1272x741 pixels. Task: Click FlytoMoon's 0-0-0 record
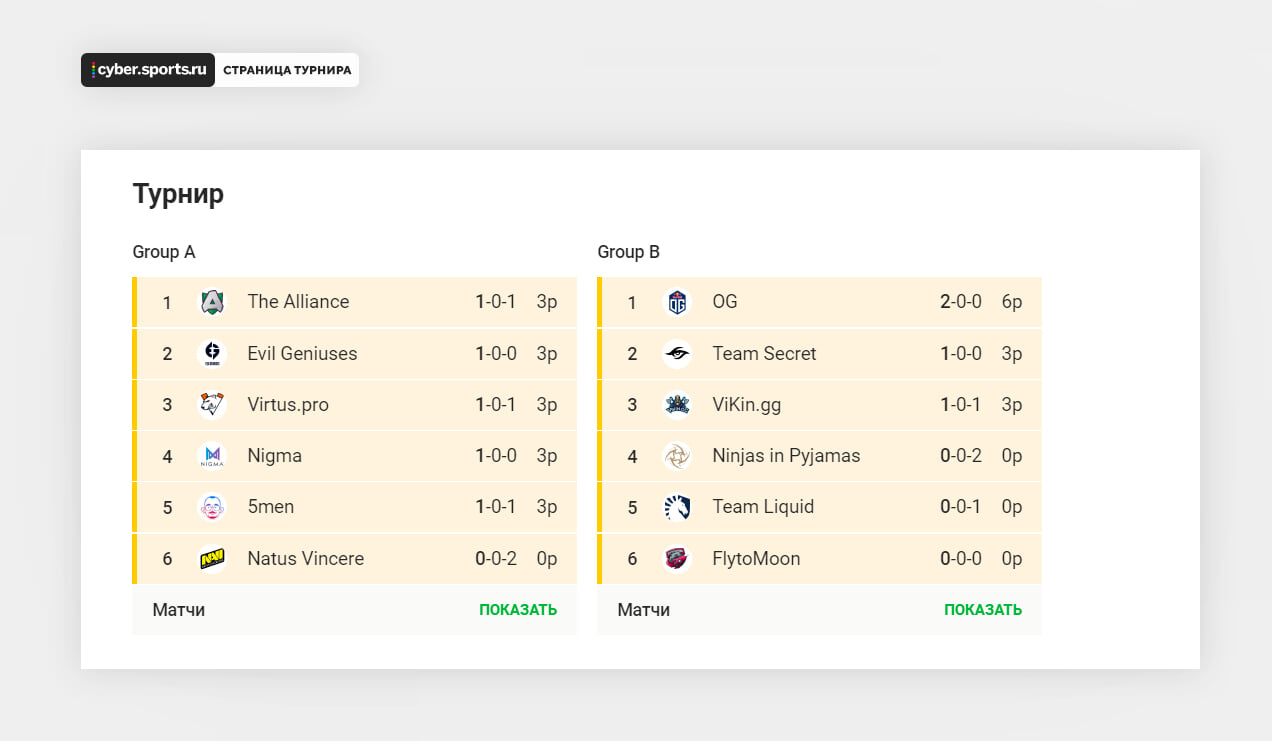click(x=961, y=559)
